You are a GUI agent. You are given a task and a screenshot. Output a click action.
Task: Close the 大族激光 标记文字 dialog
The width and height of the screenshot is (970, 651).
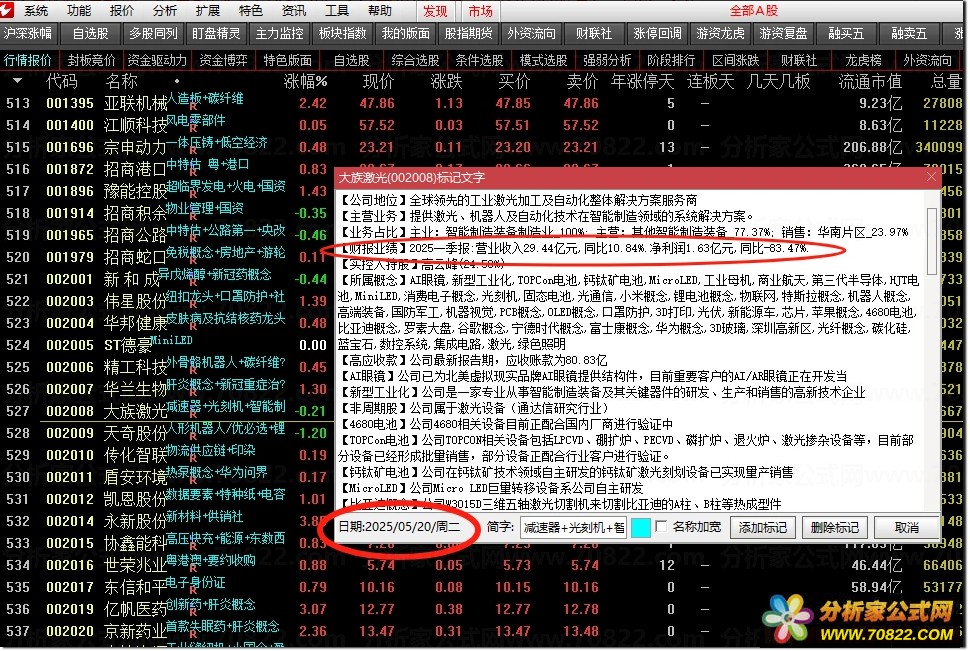click(931, 178)
